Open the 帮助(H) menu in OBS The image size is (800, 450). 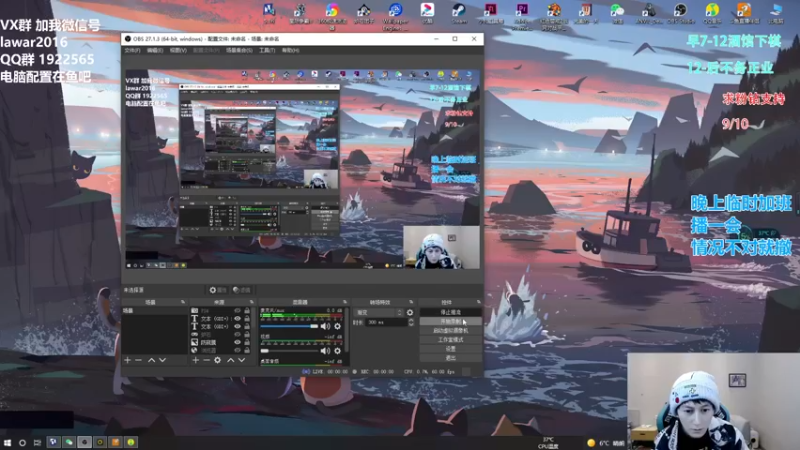[290, 51]
